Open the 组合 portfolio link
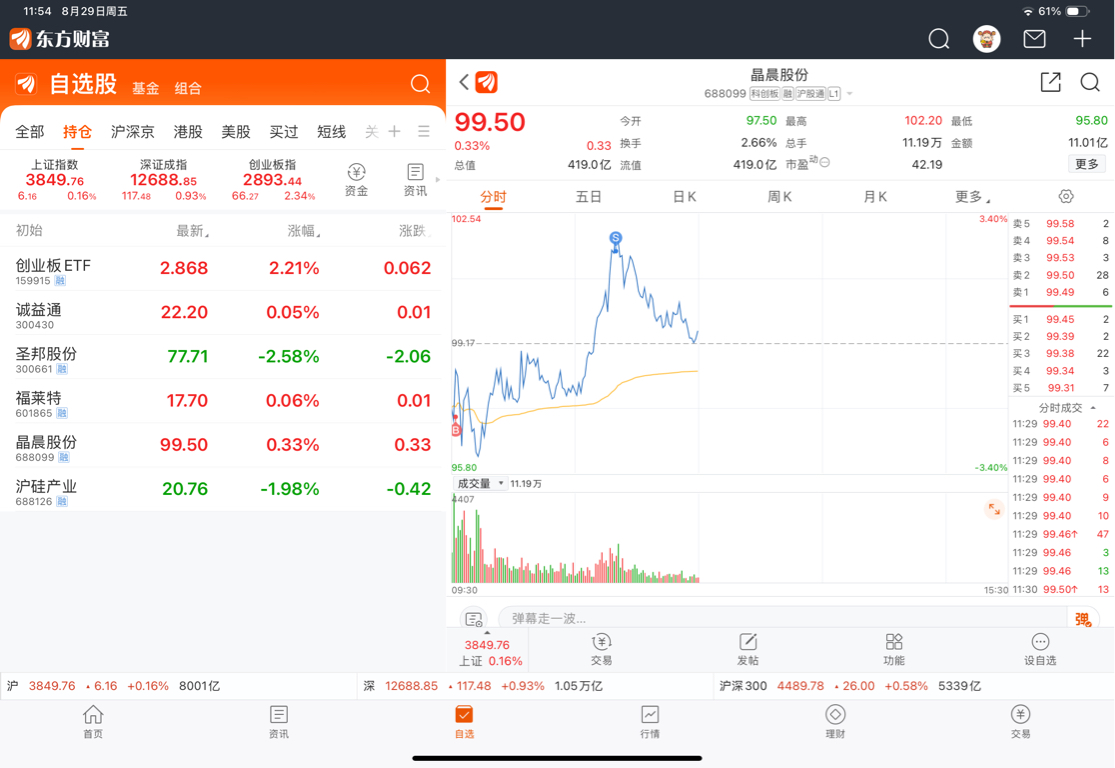 point(188,88)
